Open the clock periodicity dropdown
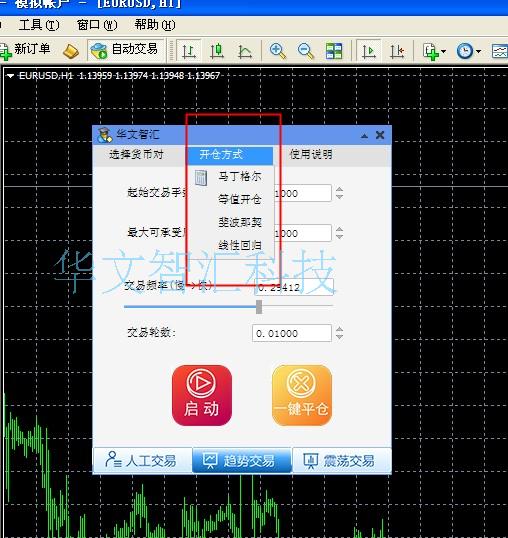Viewport: 508px width, 538px height. tap(468, 51)
